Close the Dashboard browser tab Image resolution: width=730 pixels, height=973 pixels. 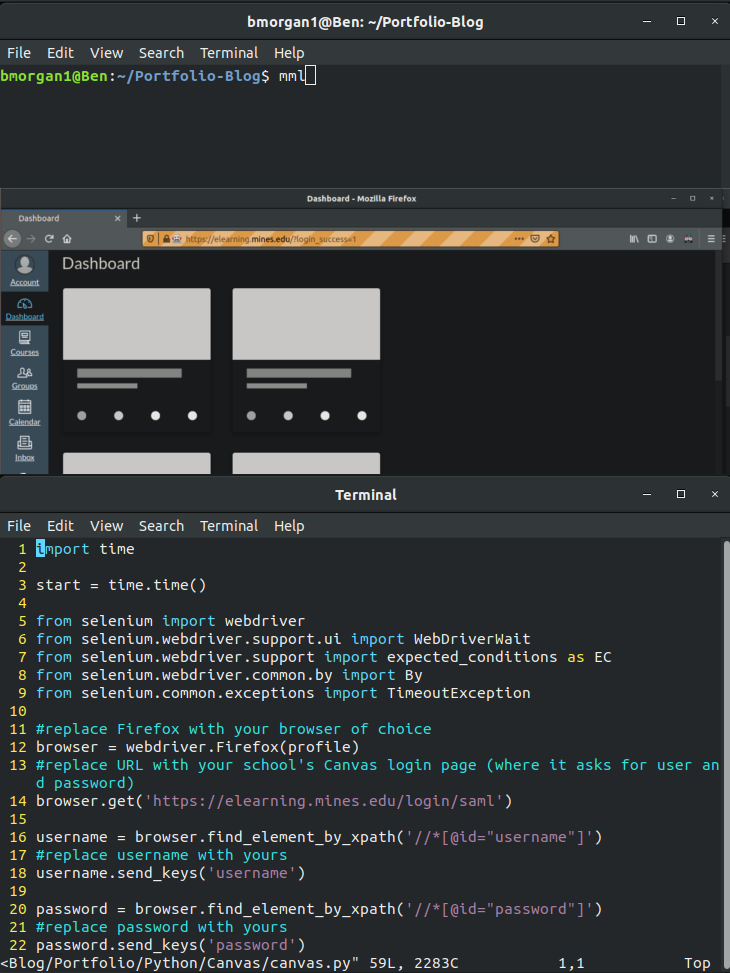pos(118,218)
